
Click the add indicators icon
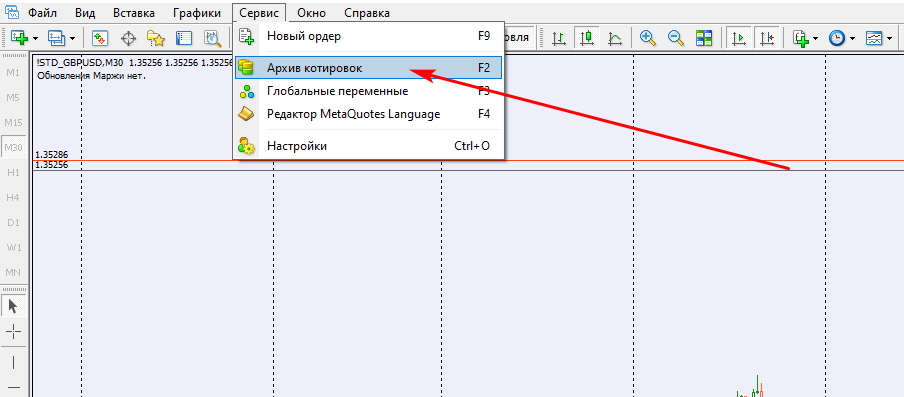click(800, 38)
